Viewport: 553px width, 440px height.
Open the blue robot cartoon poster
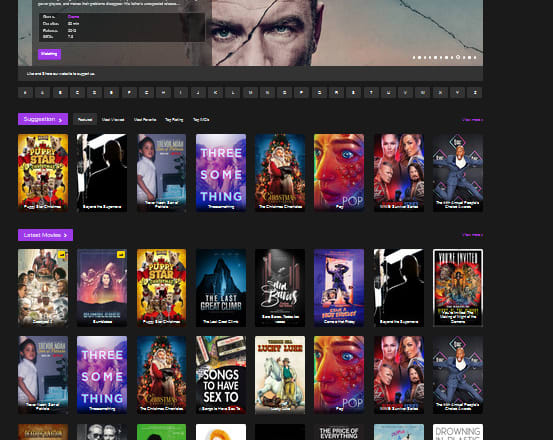(x=339, y=288)
